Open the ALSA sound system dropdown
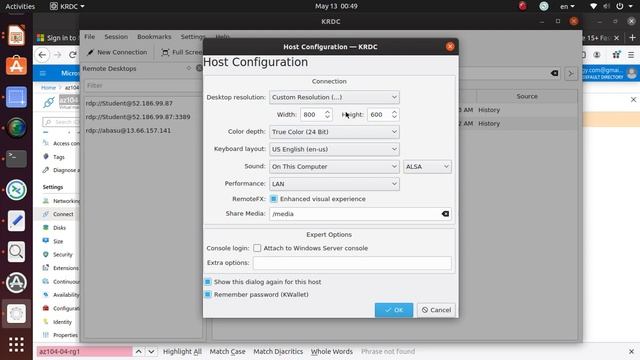640x360 pixels. pos(427,167)
